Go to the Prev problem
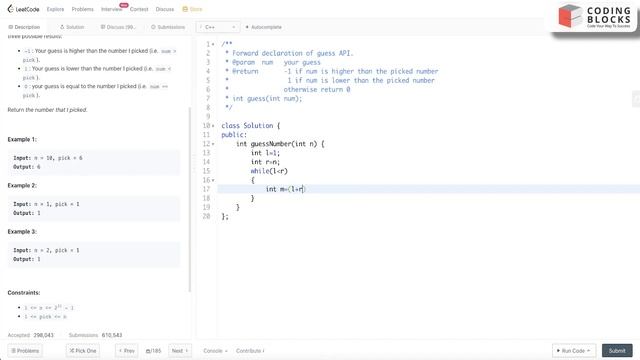Screen dimensions: 640x360 coord(127,351)
